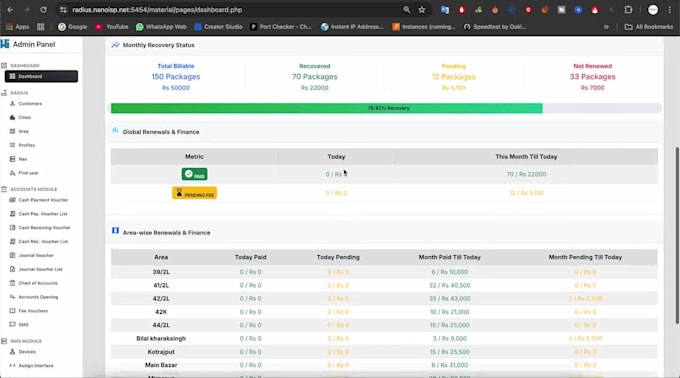Screen dimensions: 680x378
Task: Open the Chrome profile avatar
Action: [653, 10]
